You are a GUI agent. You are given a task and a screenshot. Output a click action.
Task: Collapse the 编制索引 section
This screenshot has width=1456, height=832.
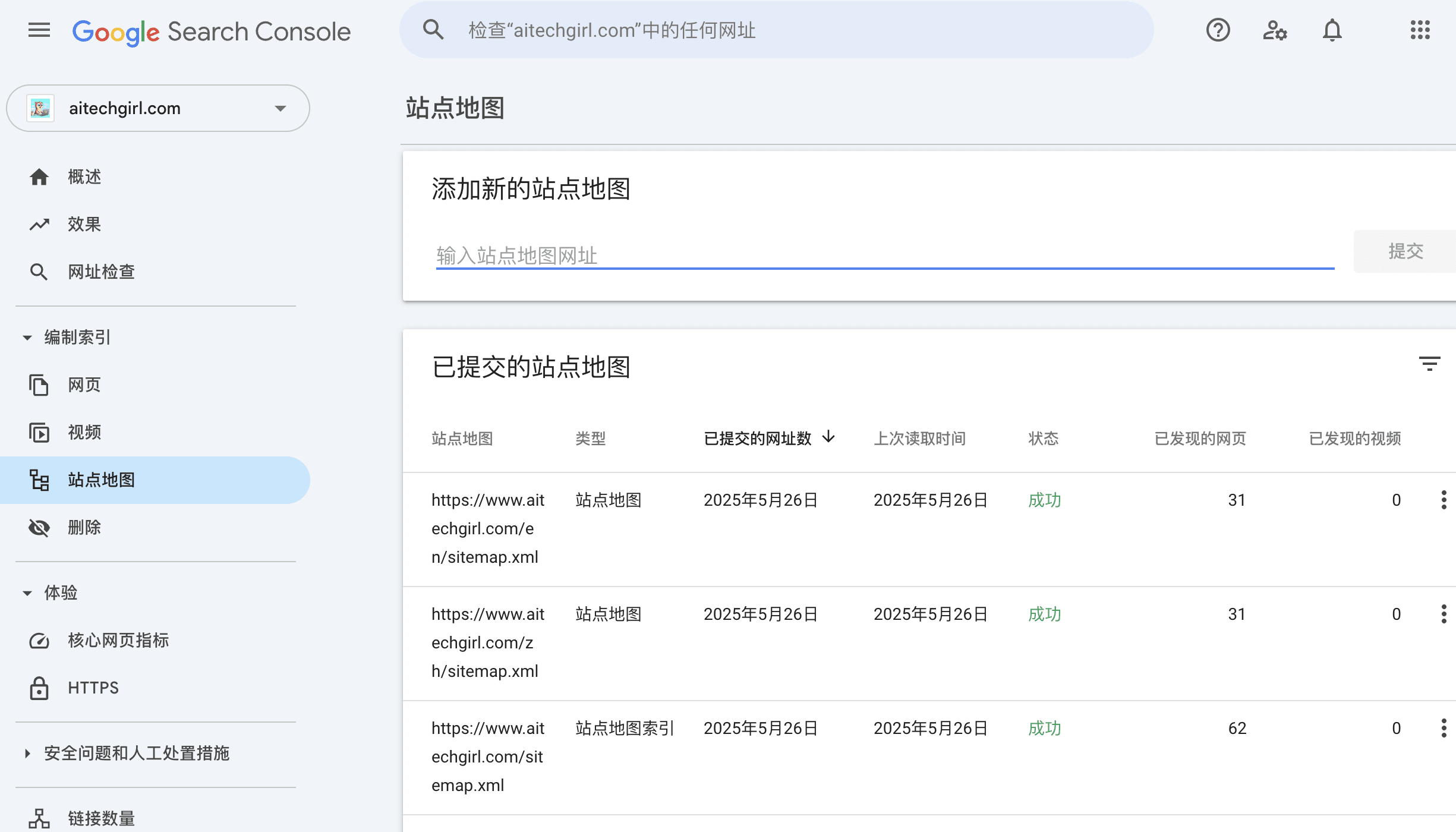coord(27,338)
